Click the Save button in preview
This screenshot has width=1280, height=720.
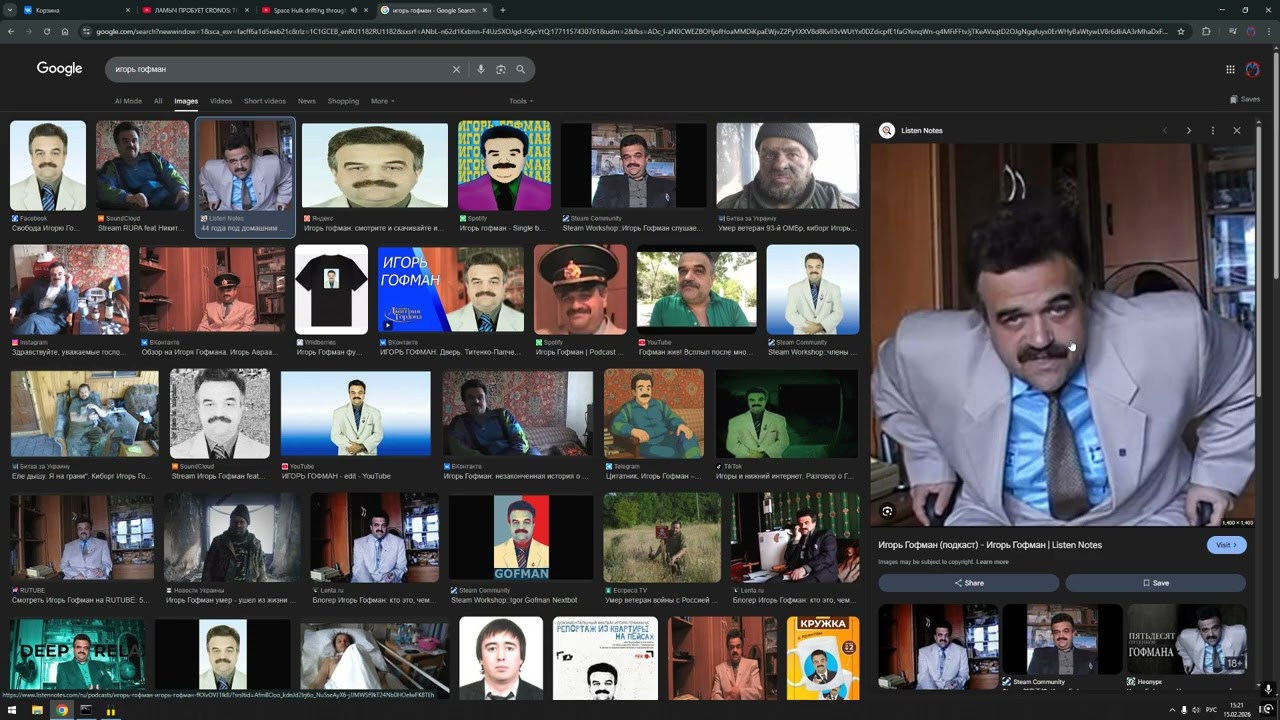1155,583
